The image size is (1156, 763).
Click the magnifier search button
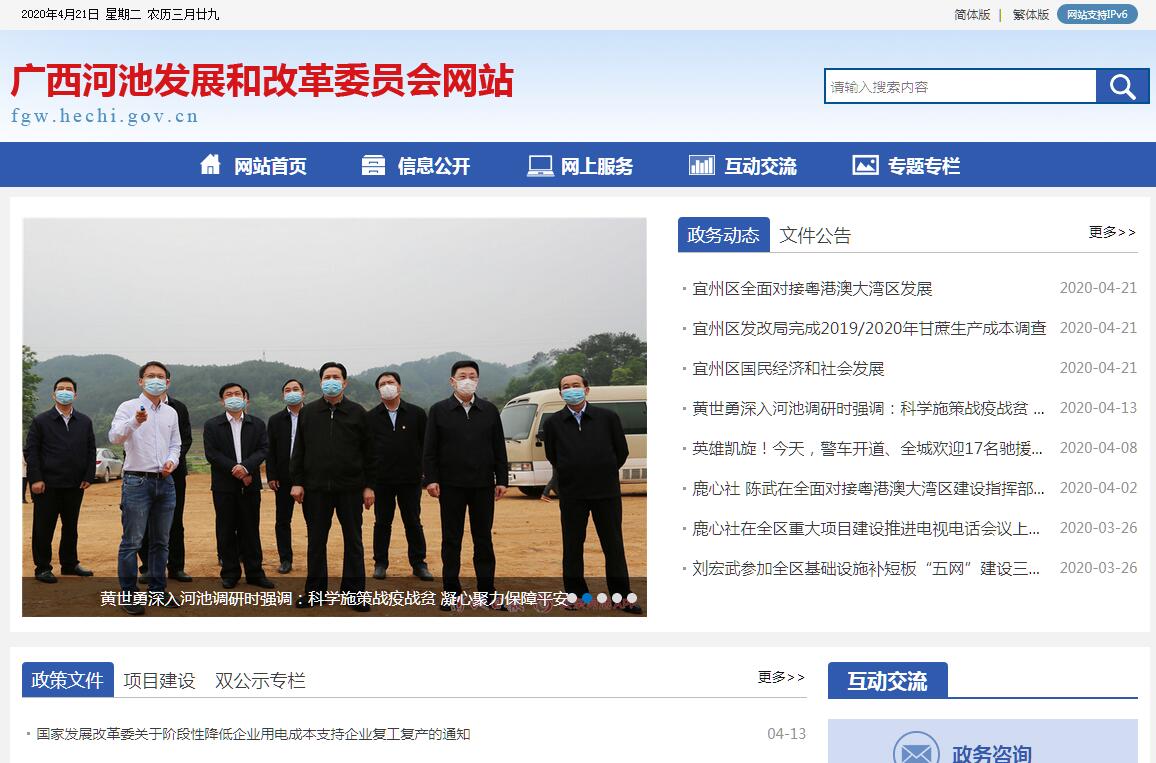[1122, 86]
